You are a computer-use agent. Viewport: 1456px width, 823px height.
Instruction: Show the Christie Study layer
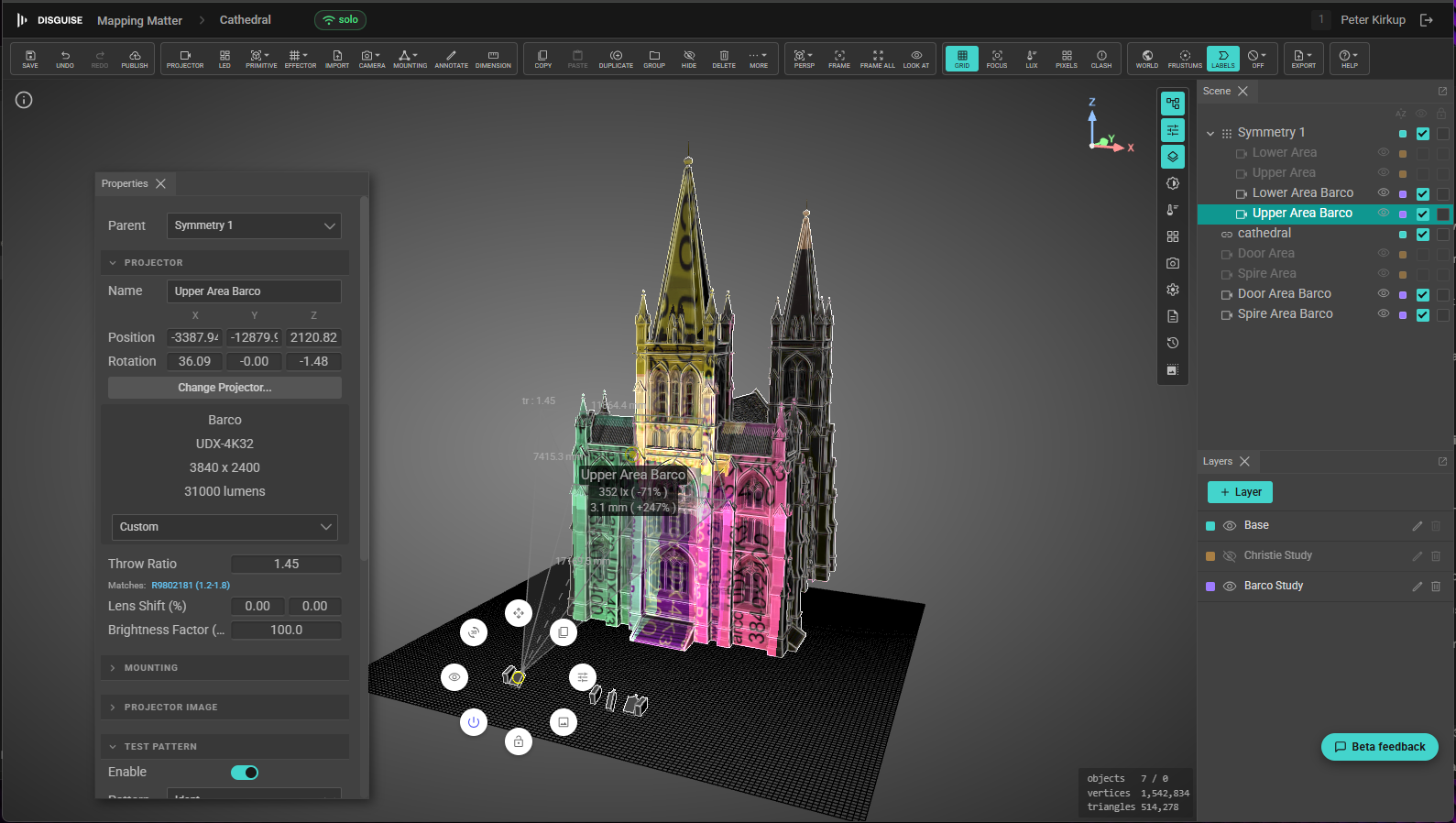coord(1230,556)
